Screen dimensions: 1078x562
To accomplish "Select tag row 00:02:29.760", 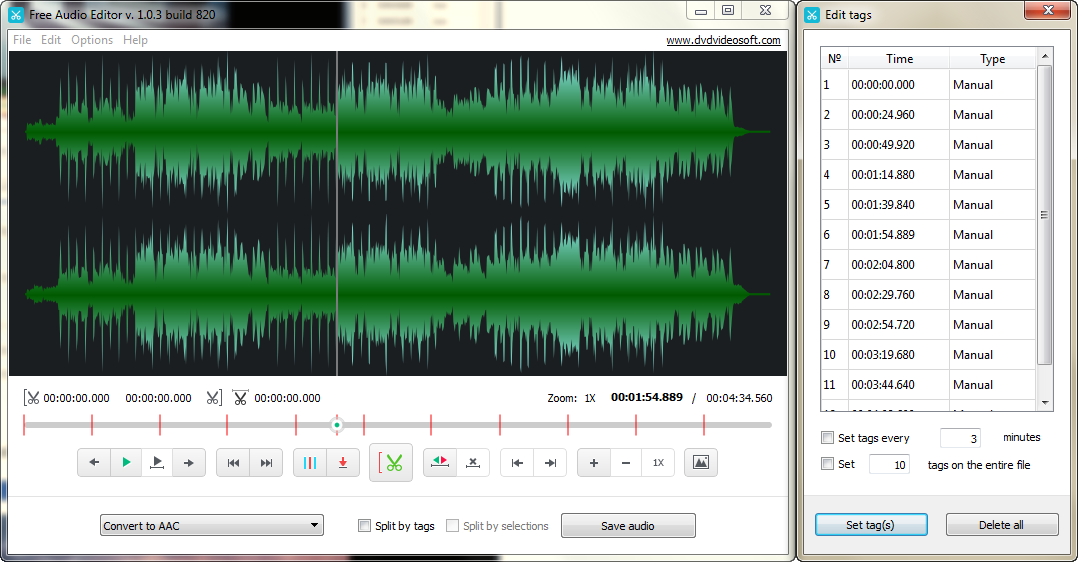I will [928, 294].
